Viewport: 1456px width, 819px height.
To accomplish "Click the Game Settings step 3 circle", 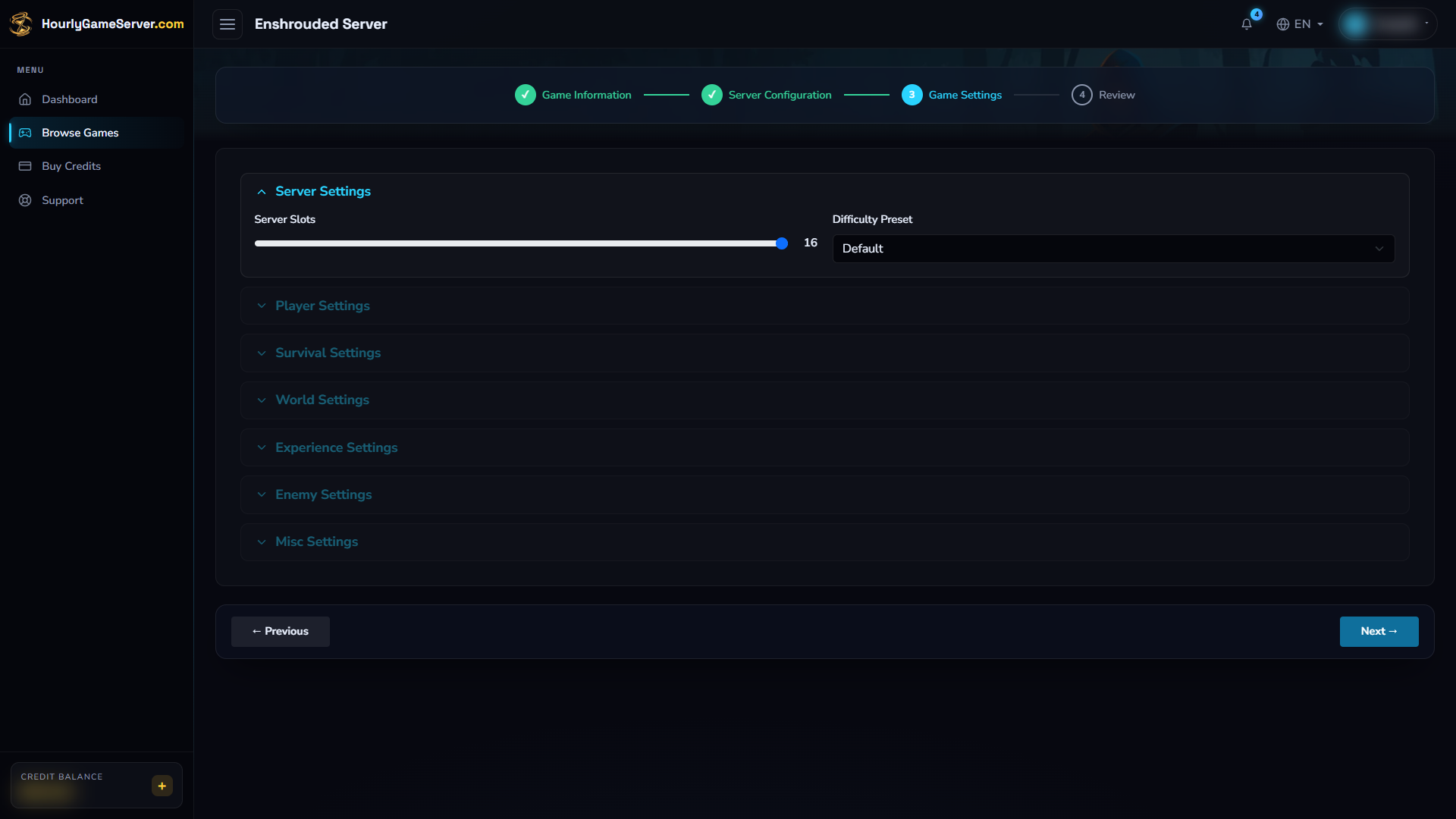I will point(912,95).
